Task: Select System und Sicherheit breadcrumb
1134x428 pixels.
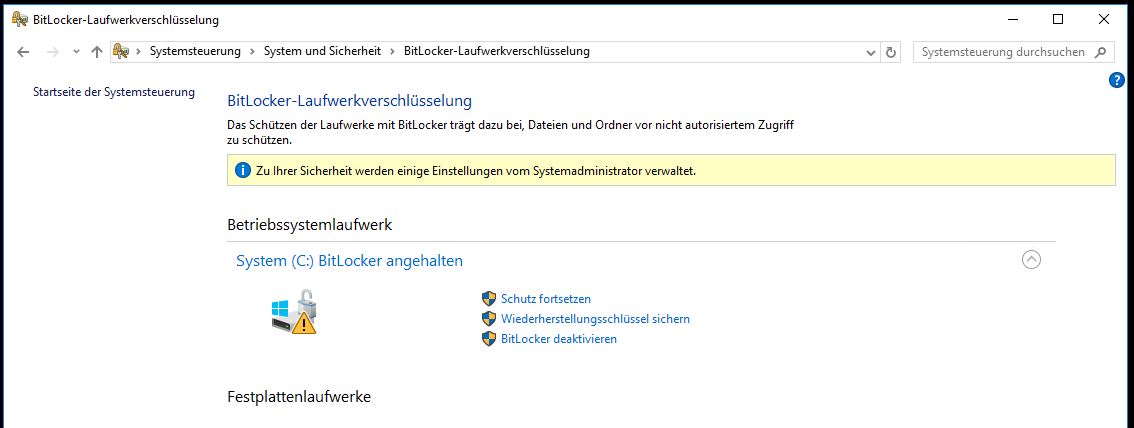Action: (322, 51)
